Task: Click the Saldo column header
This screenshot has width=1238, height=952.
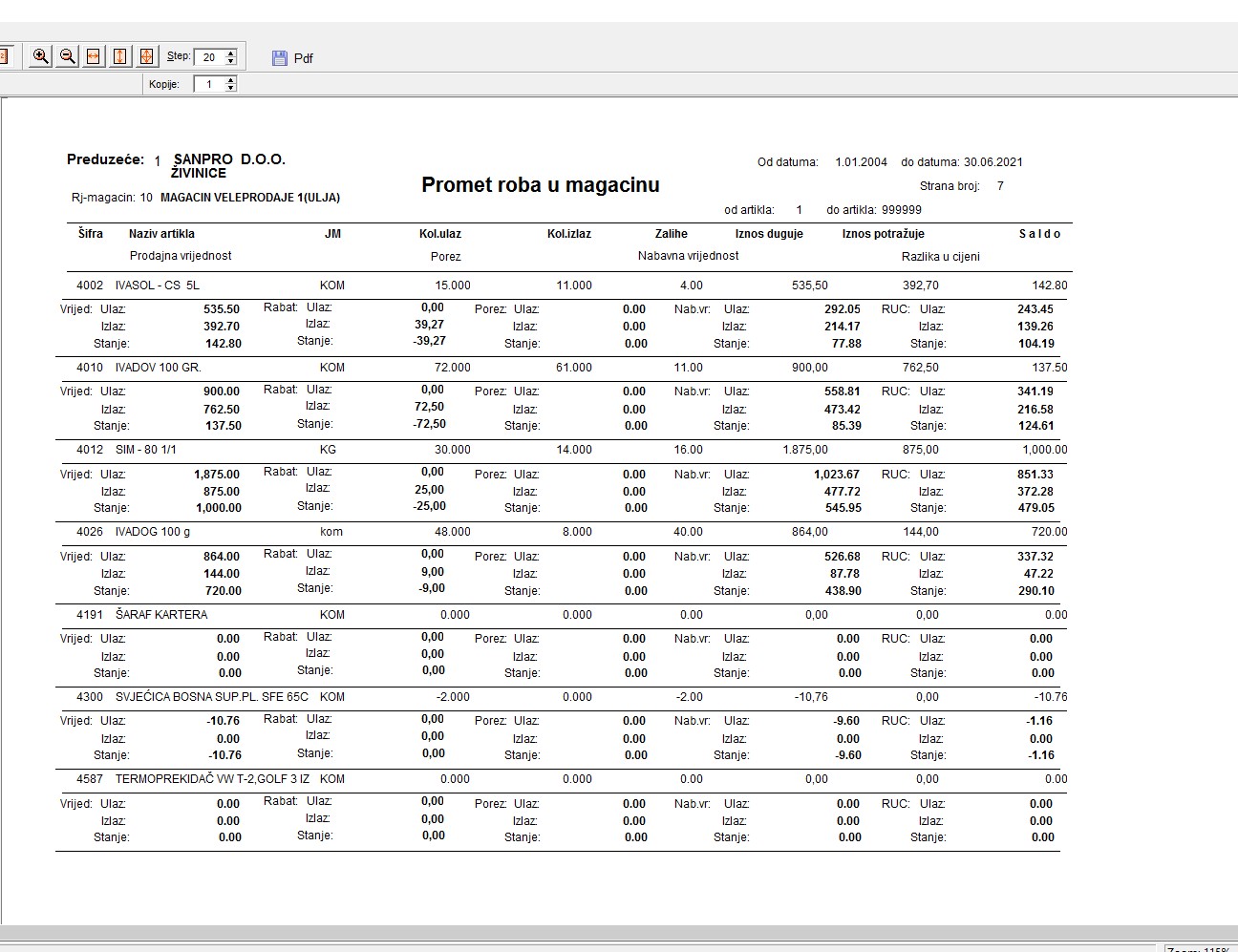Action: coord(1039,234)
